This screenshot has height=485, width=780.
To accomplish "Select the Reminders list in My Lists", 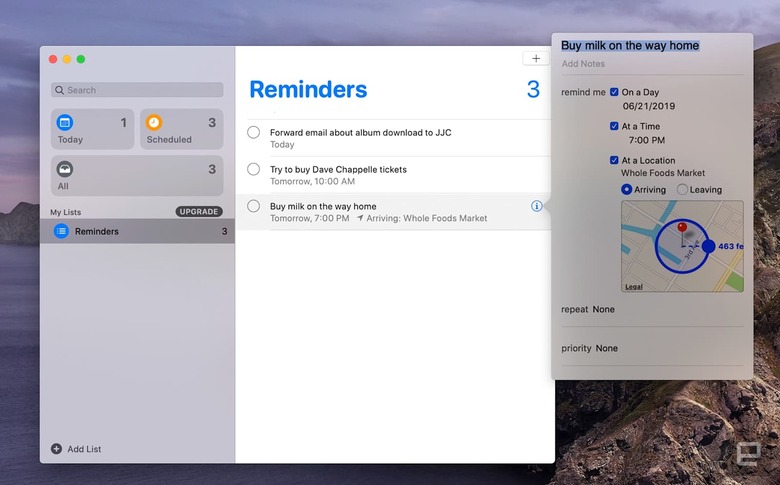I will coord(137,231).
